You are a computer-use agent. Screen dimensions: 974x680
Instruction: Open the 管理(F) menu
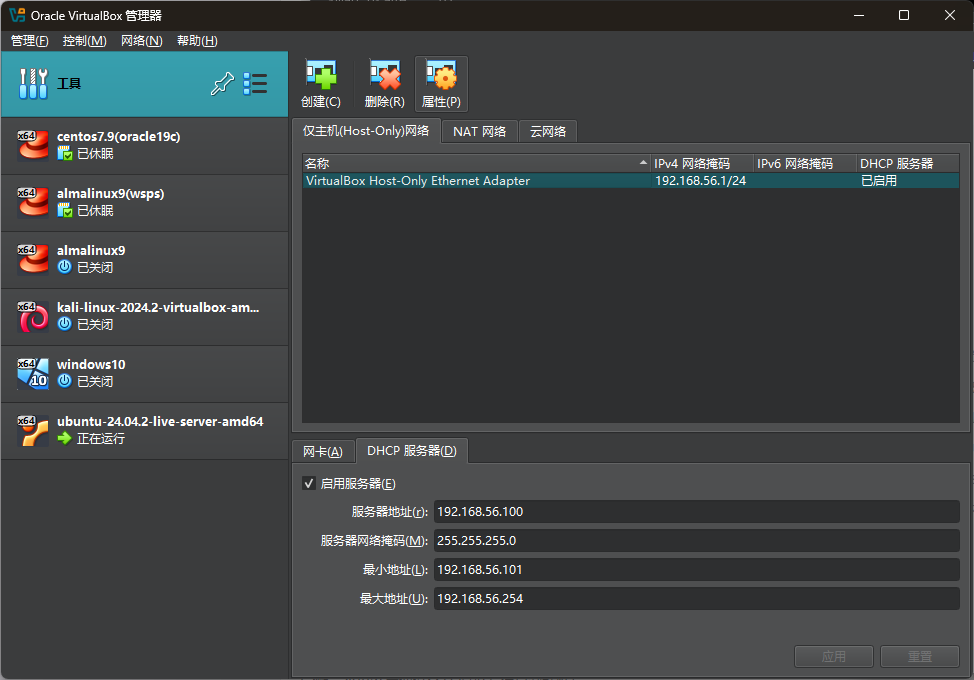(x=29, y=41)
